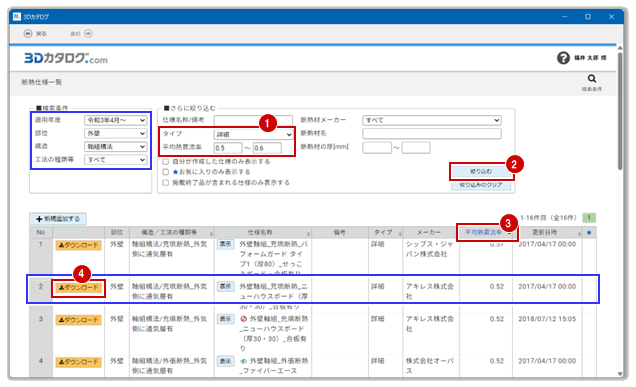The height and width of the screenshot is (387, 636).
Task: Click the forward arrow icon in toolbar
Action: (x=88, y=34)
